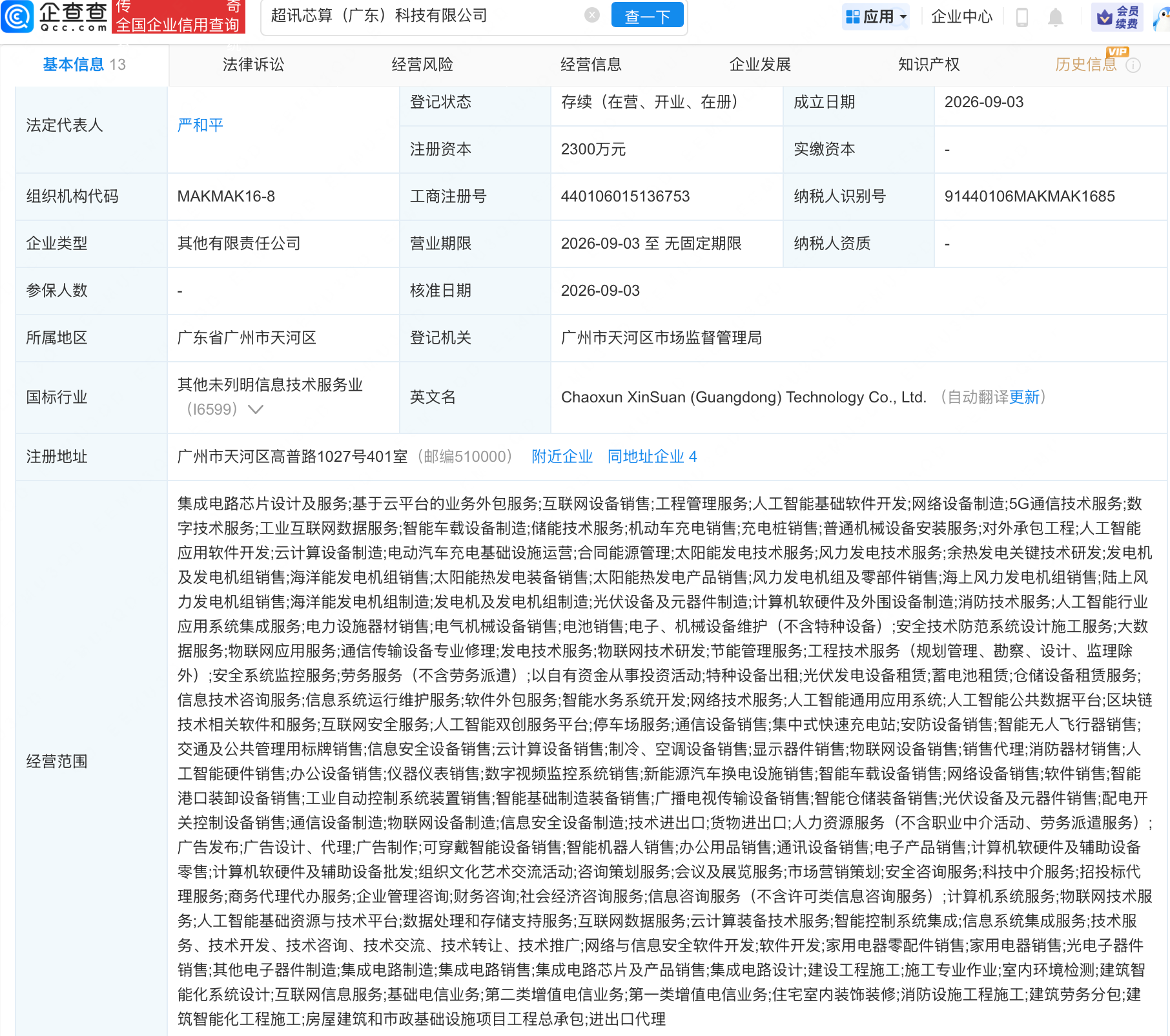The width and height of the screenshot is (1170, 1036).
Task: Select organization code MAKMAK16-8
Action: 226,196
